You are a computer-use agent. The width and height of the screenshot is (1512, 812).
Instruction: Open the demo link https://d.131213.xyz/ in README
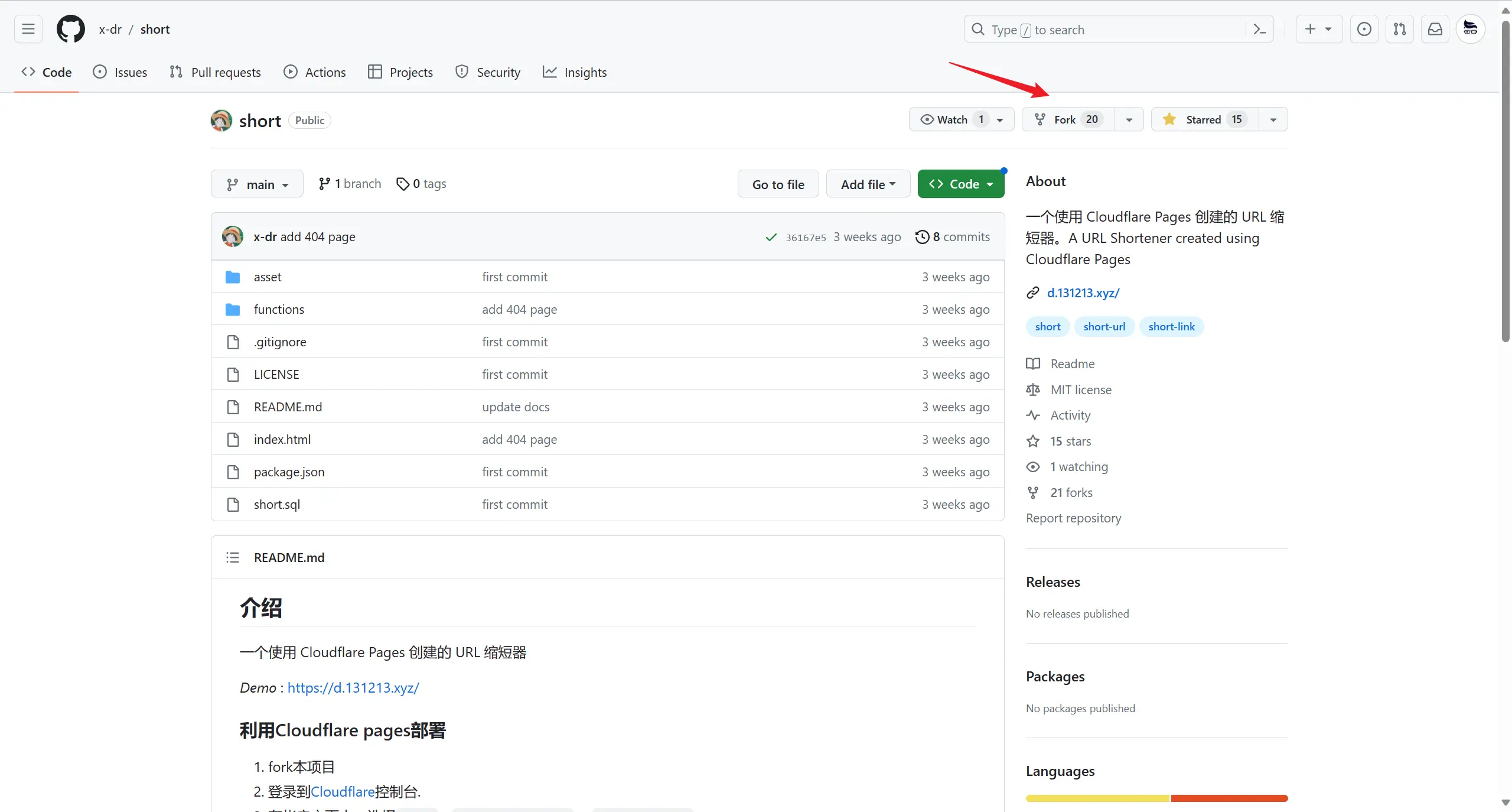click(353, 687)
